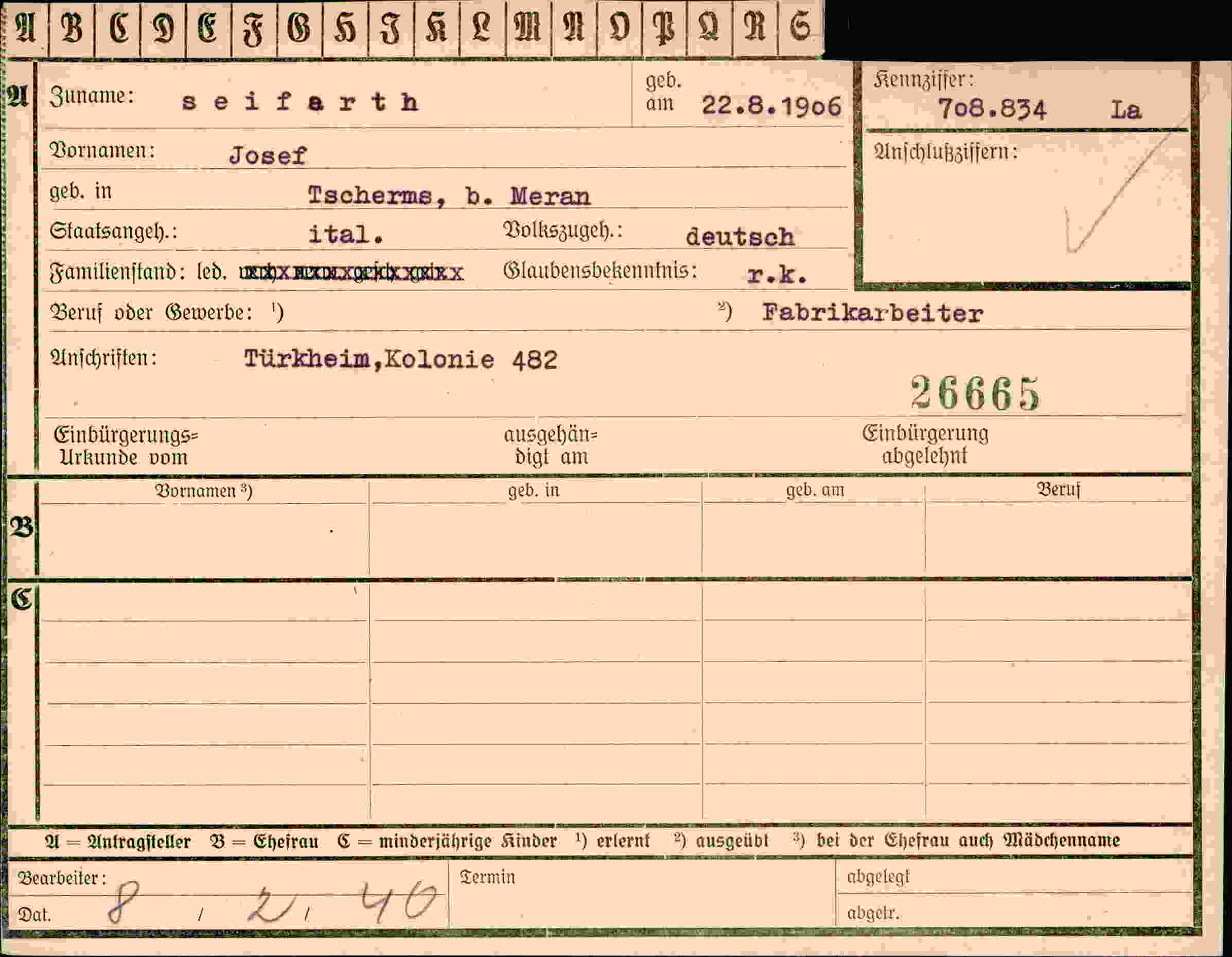Click the "Bearbeiter:" label
Viewport: 1232px width, 957px height.
[63, 878]
